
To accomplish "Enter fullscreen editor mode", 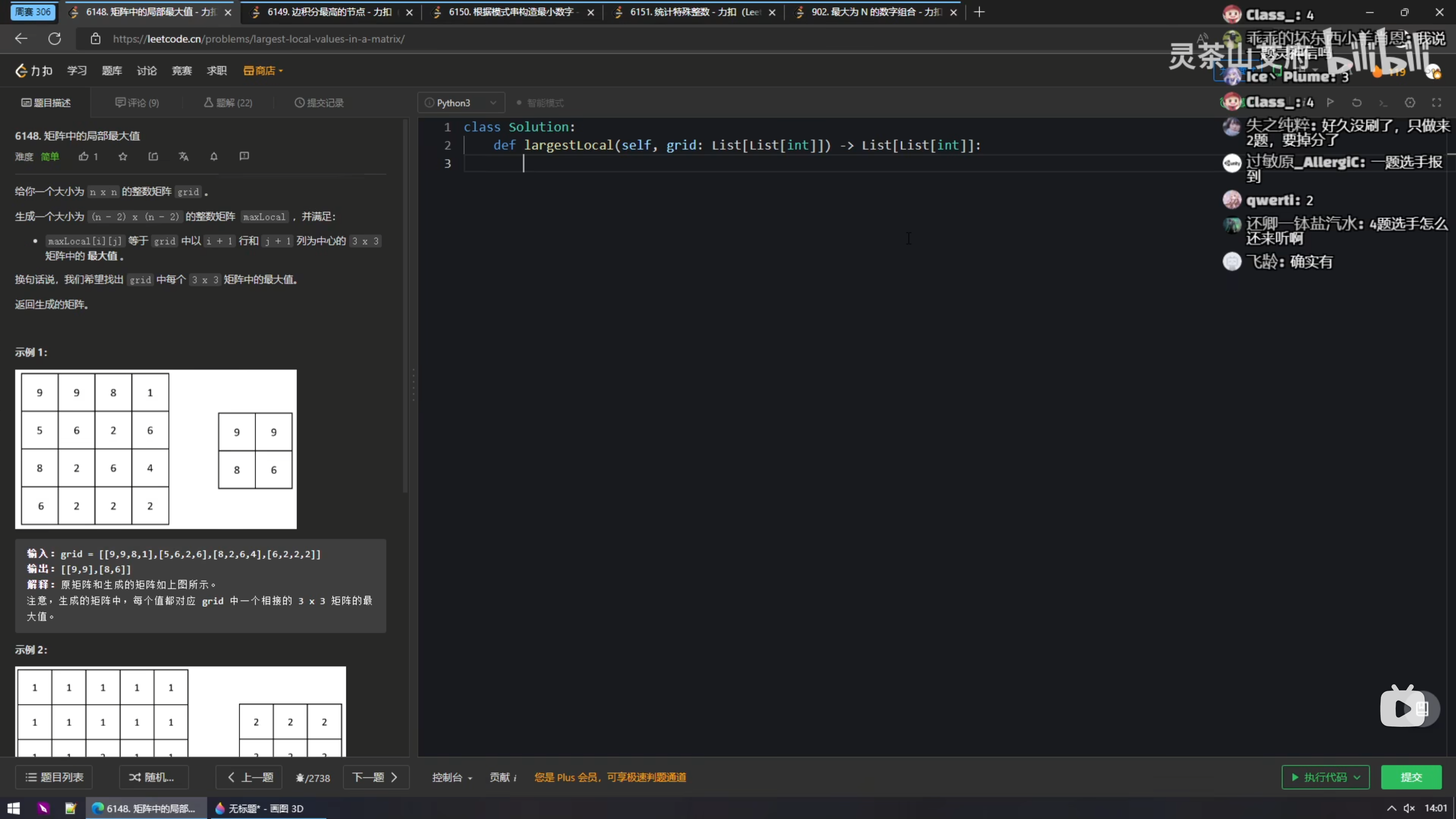I will [1436, 102].
